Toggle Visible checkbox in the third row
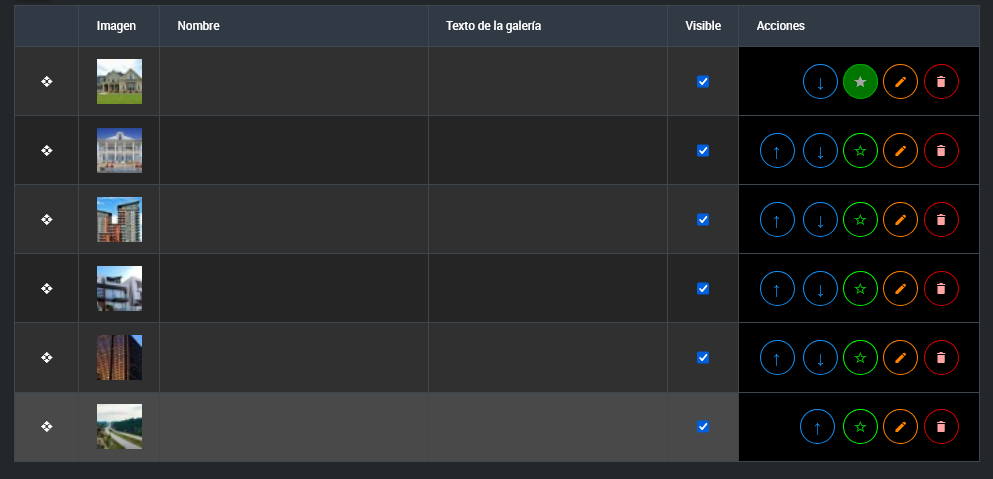The height and width of the screenshot is (479, 993). (x=703, y=220)
